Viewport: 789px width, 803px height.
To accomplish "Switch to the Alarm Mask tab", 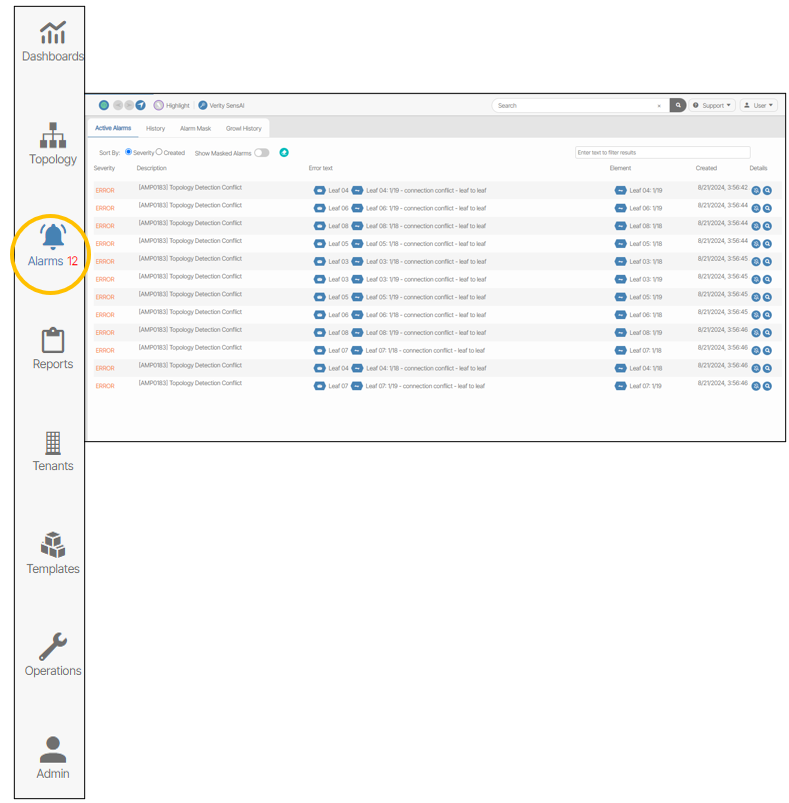I will click(195, 128).
